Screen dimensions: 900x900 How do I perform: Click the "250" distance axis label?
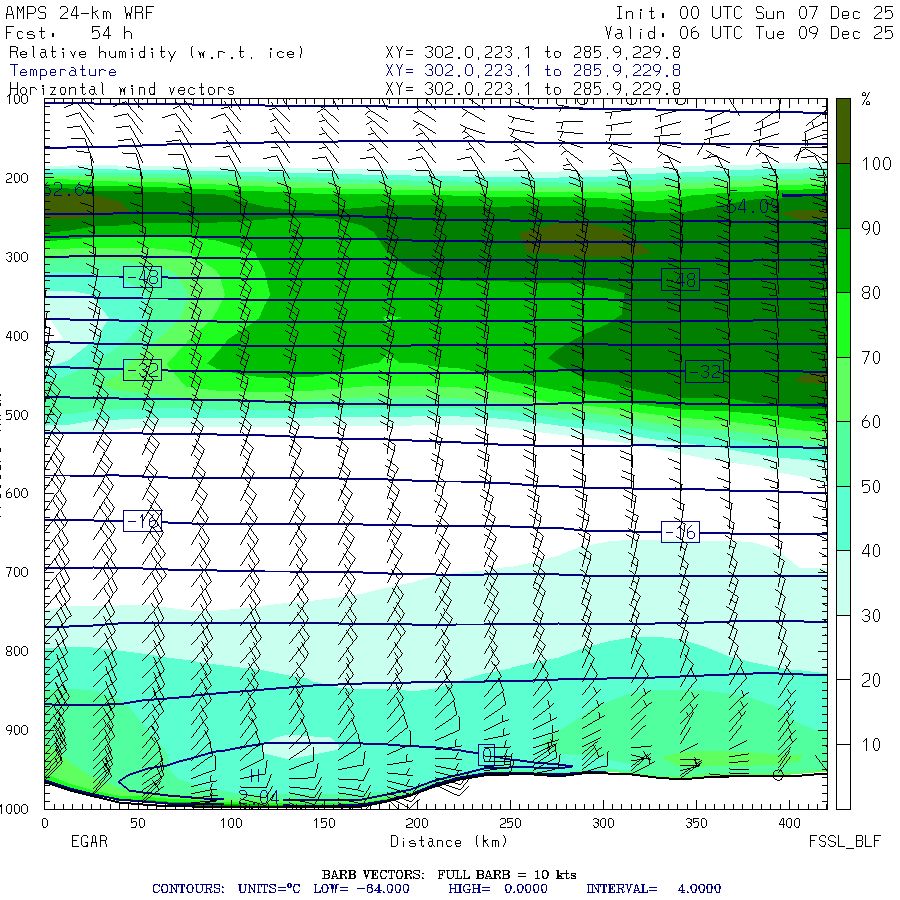(510, 823)
